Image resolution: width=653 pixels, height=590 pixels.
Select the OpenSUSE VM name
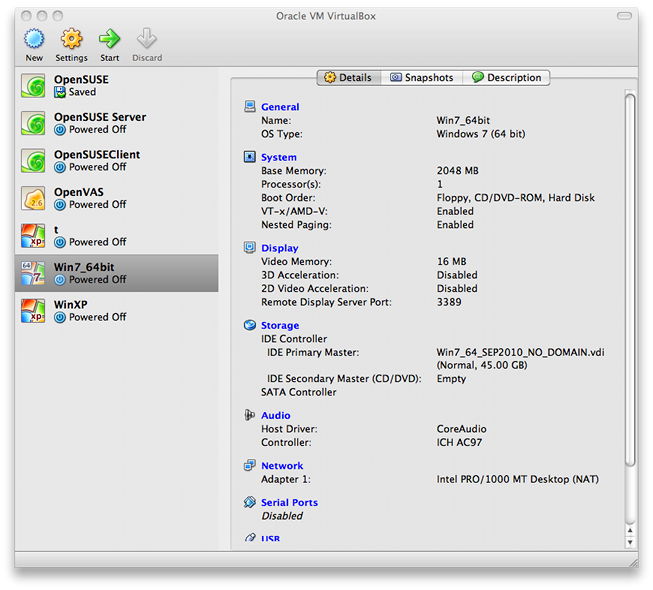click(81, 80)
